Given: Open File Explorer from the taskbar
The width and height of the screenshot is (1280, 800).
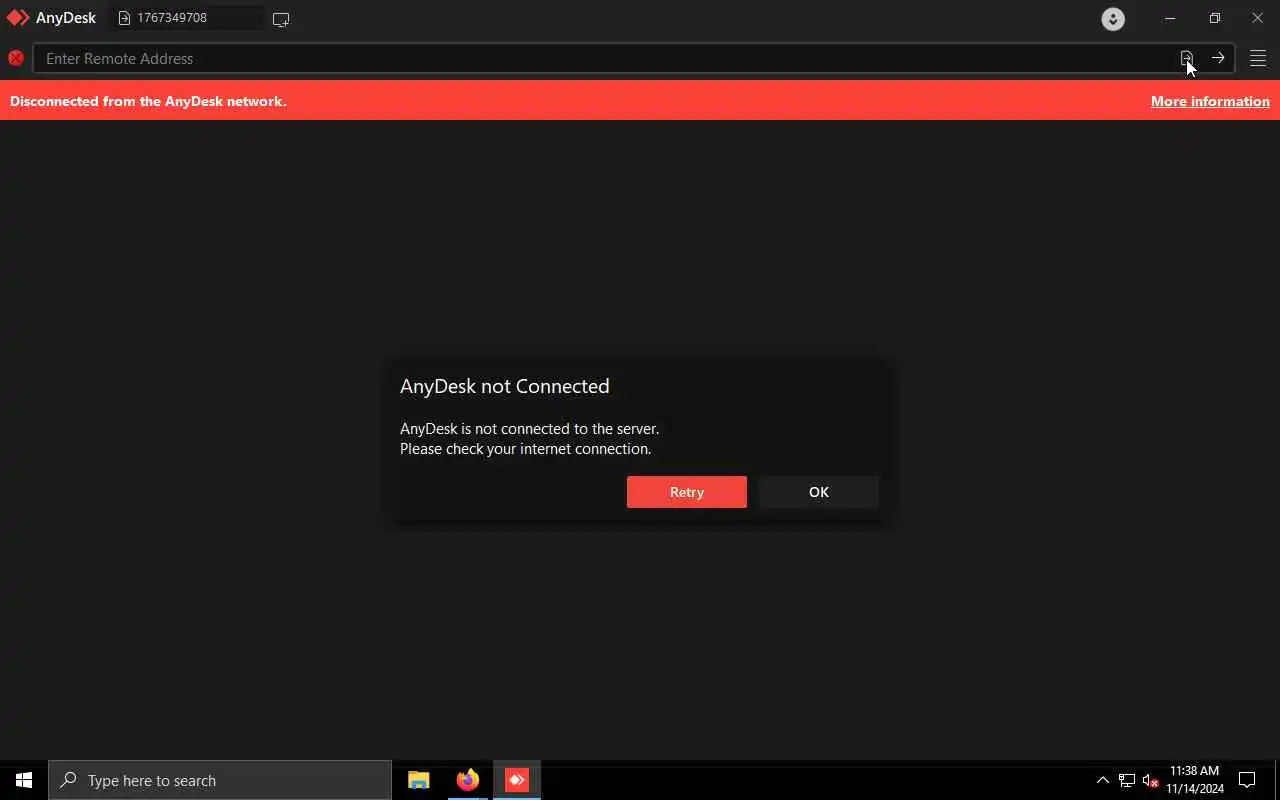Looking at the screenshot, I should click(419, 780).
